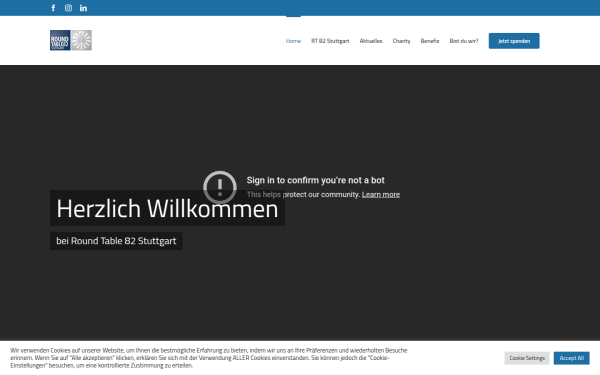Open the Benefiz menu item
Viewport: 600px width, 375px height.
430,41
